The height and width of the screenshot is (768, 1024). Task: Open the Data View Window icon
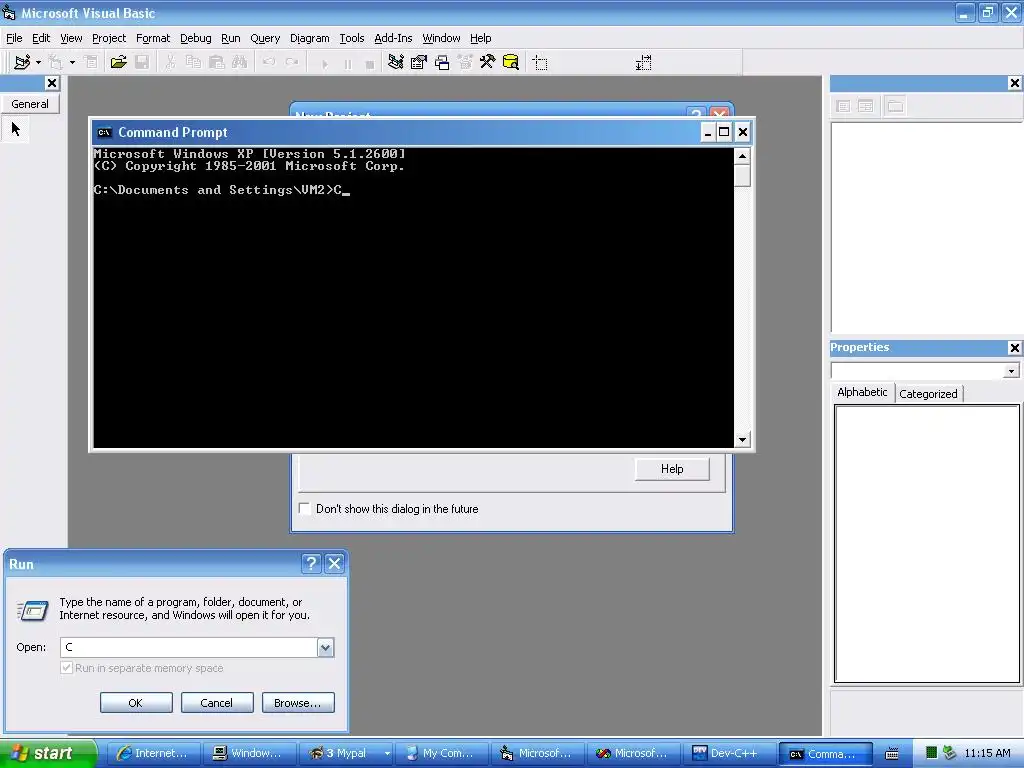coord(511,63)
